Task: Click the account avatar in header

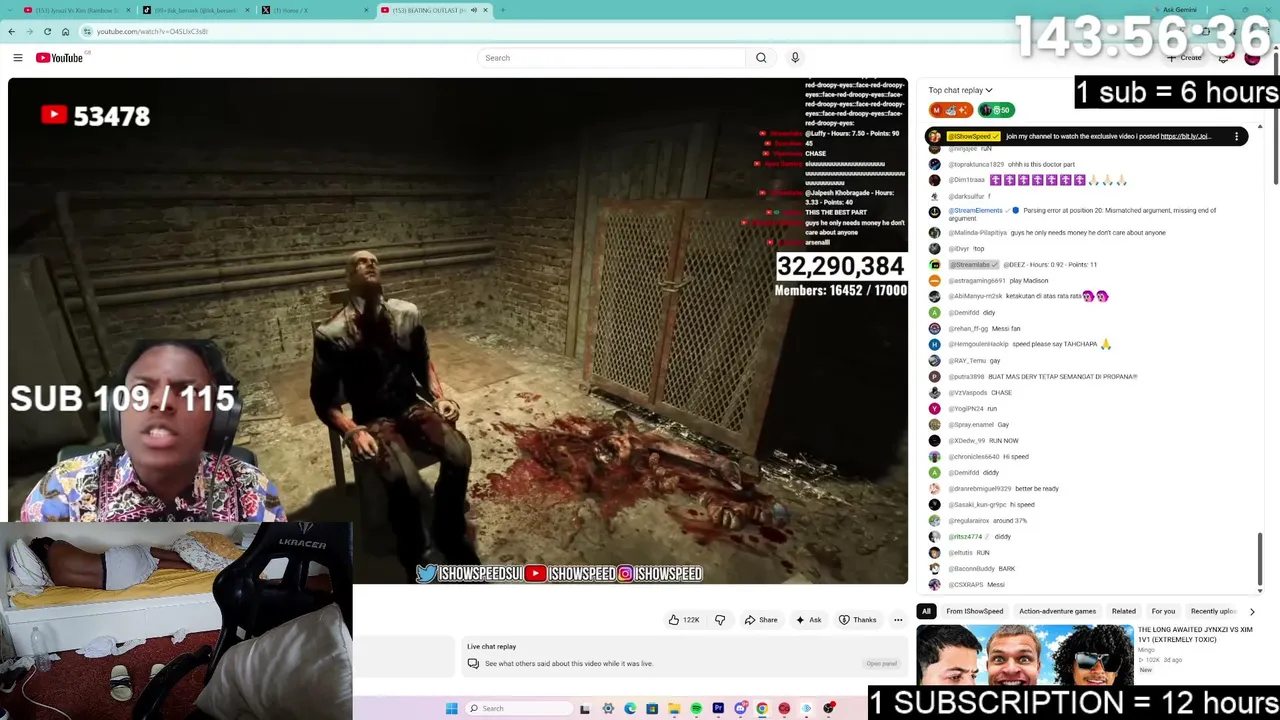Action: (x=1252, y=58)
